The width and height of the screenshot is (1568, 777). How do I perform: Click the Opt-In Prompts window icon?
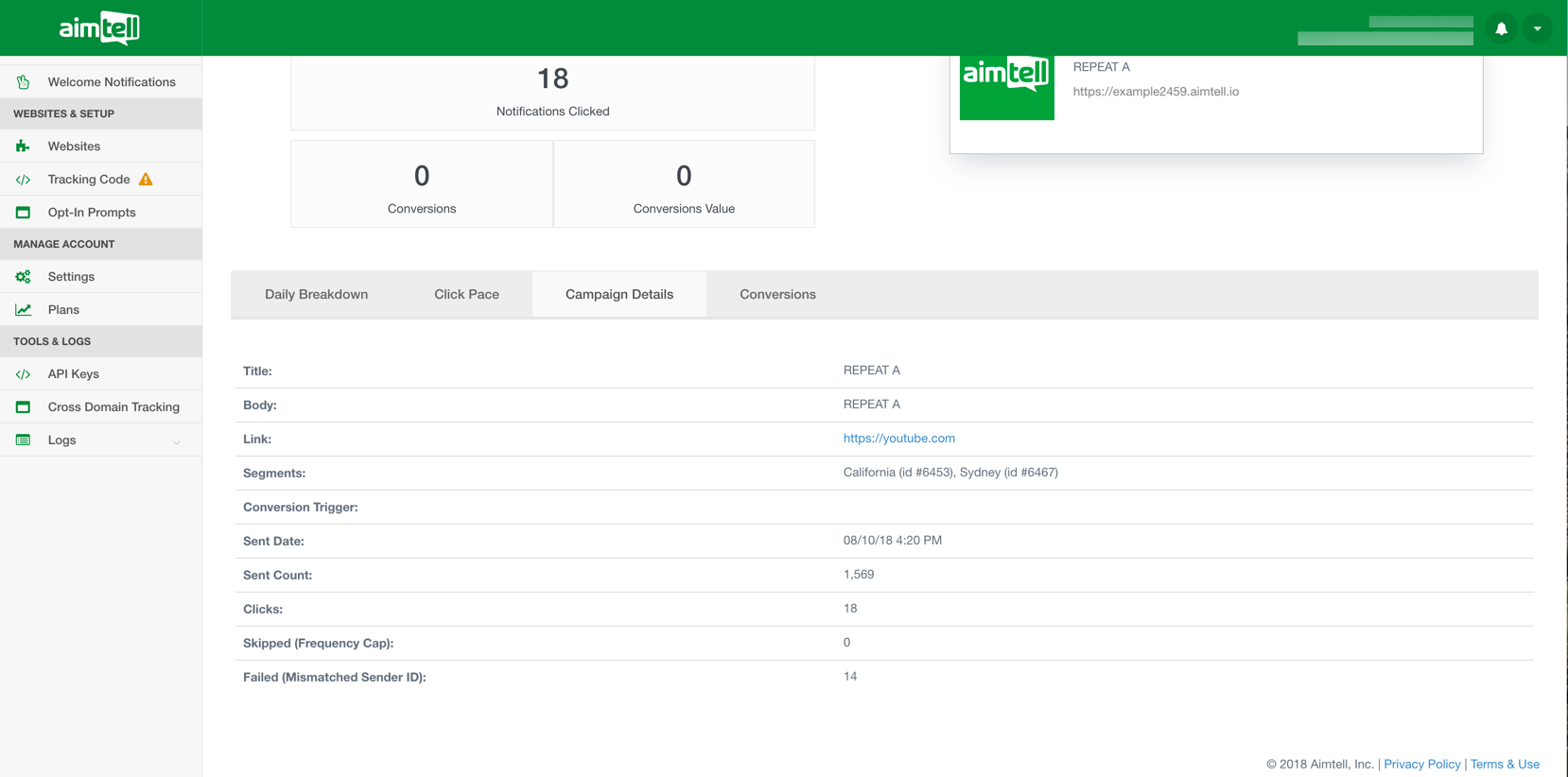(24, 213)
